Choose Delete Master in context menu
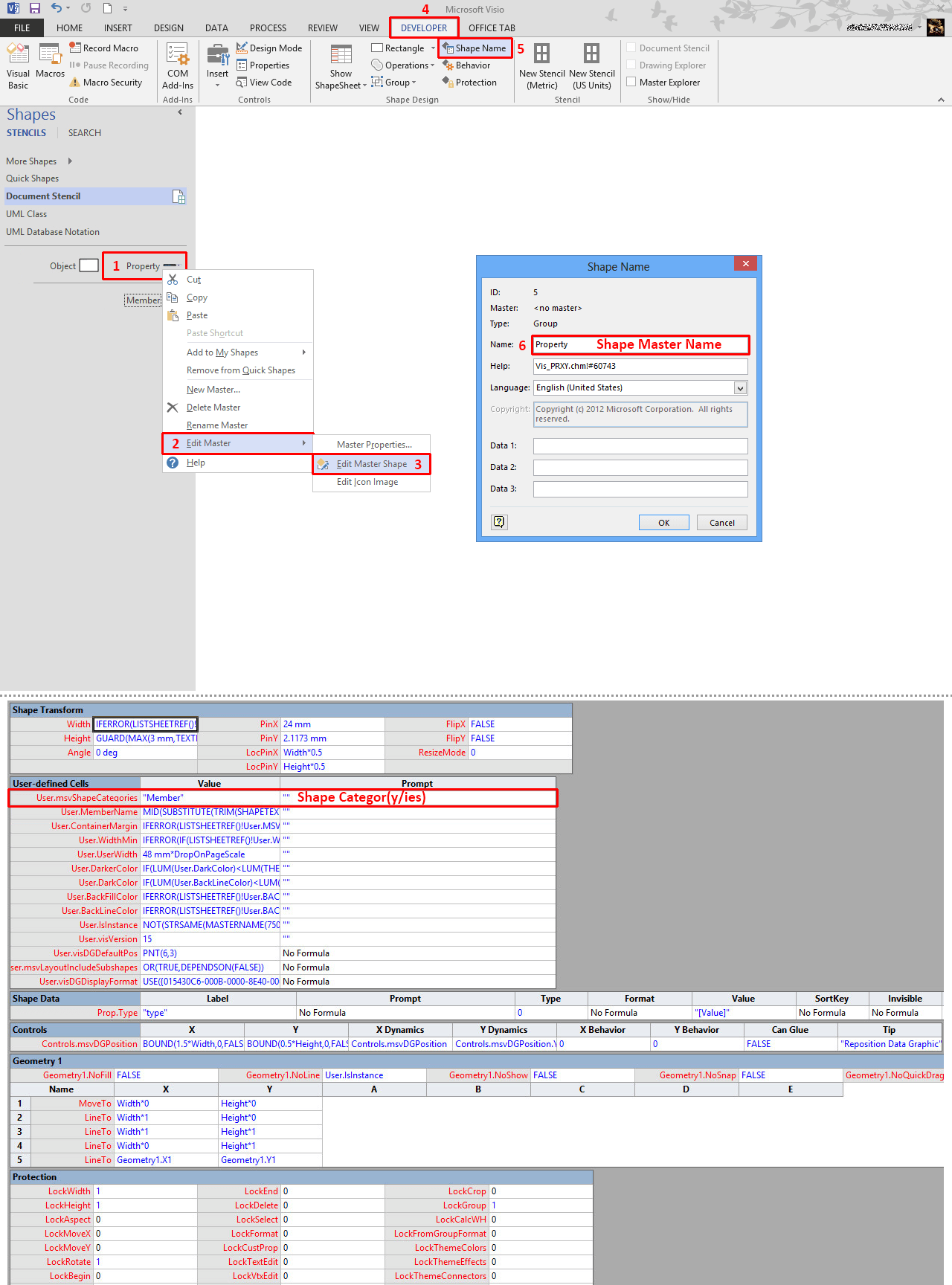This screenshot has height=1285, width=952. (213, 408)
